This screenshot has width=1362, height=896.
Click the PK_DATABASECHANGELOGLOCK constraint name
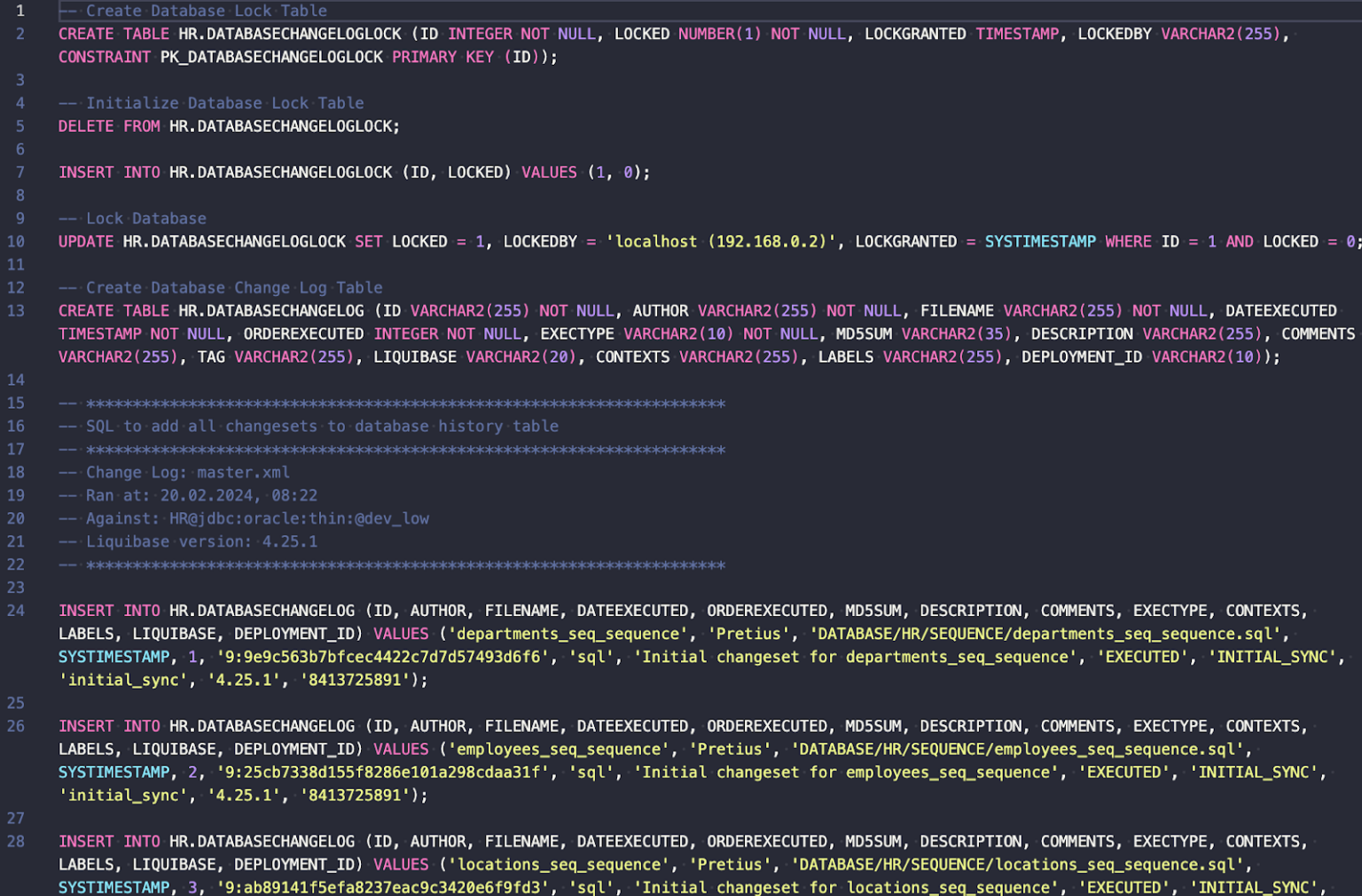coord(271,58)
